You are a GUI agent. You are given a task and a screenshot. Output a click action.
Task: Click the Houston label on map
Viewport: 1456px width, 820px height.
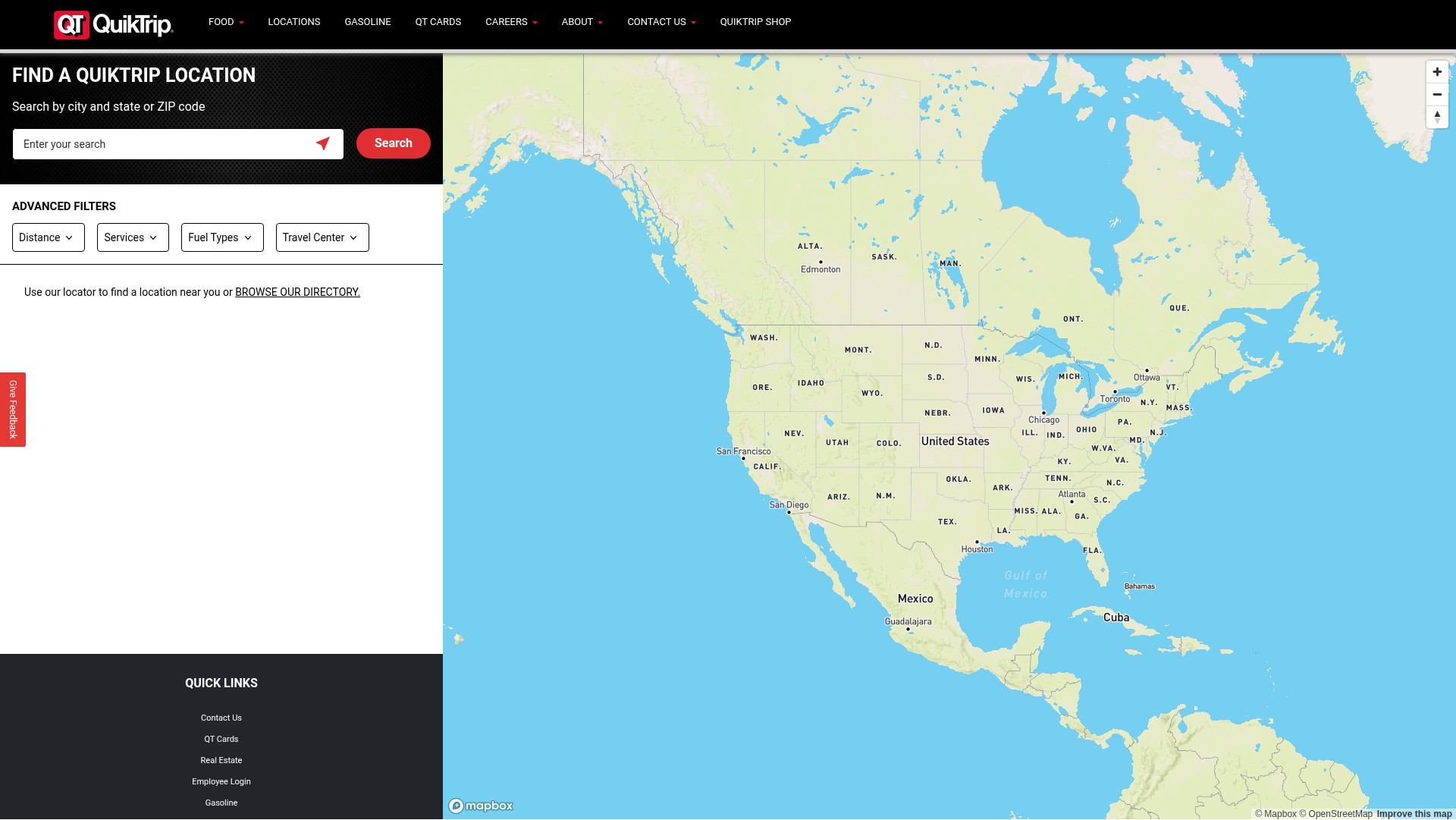977,549
